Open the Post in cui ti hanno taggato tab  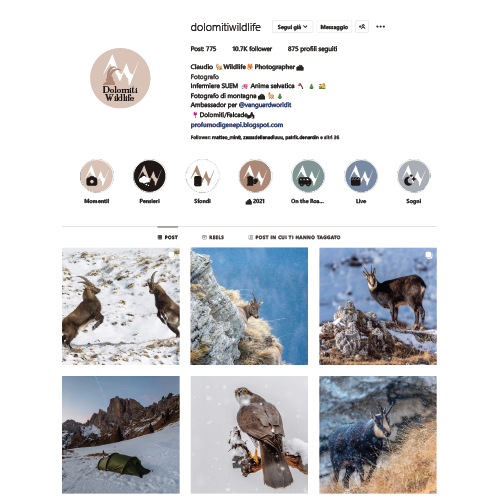294,237
